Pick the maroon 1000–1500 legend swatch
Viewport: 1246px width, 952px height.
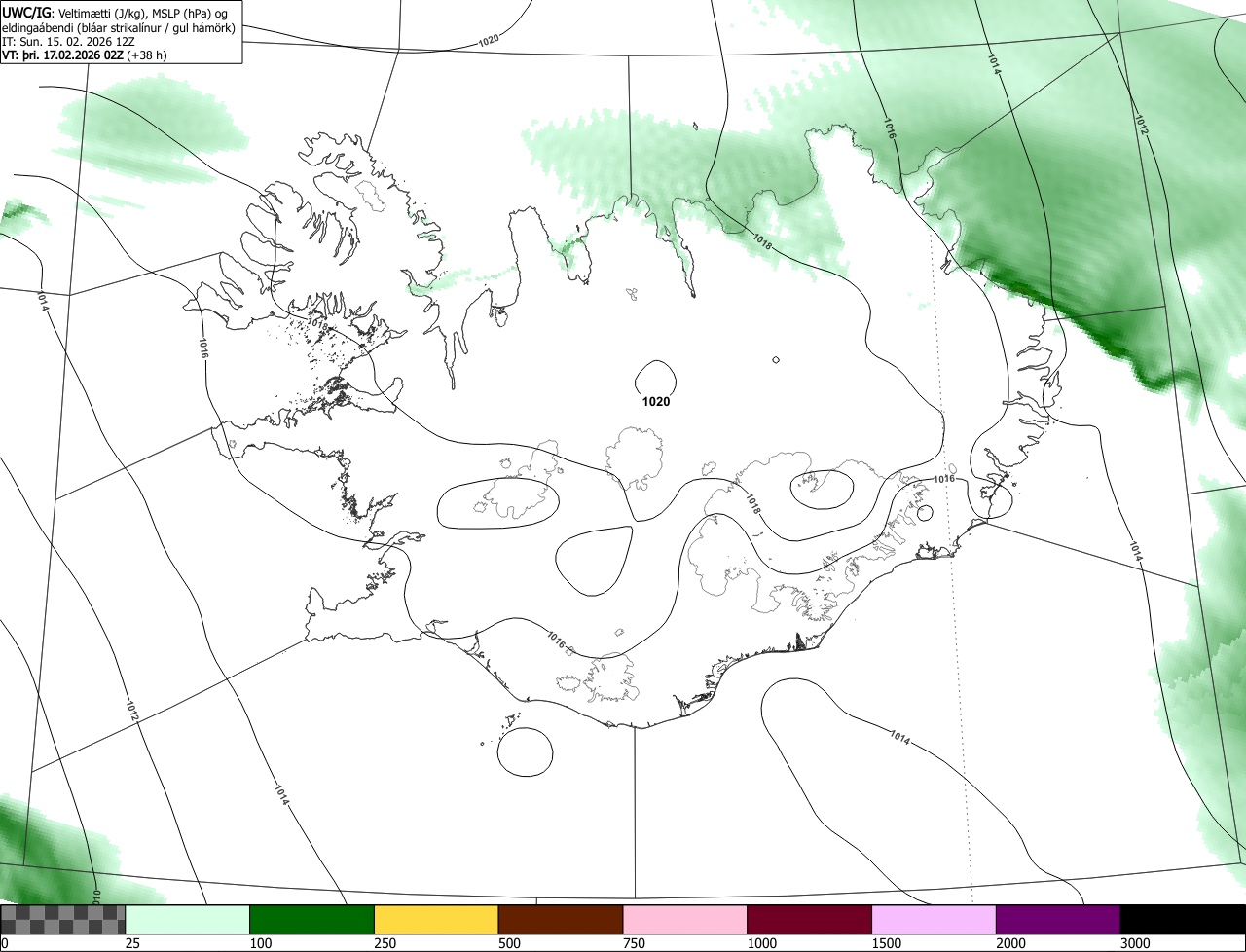810,920
